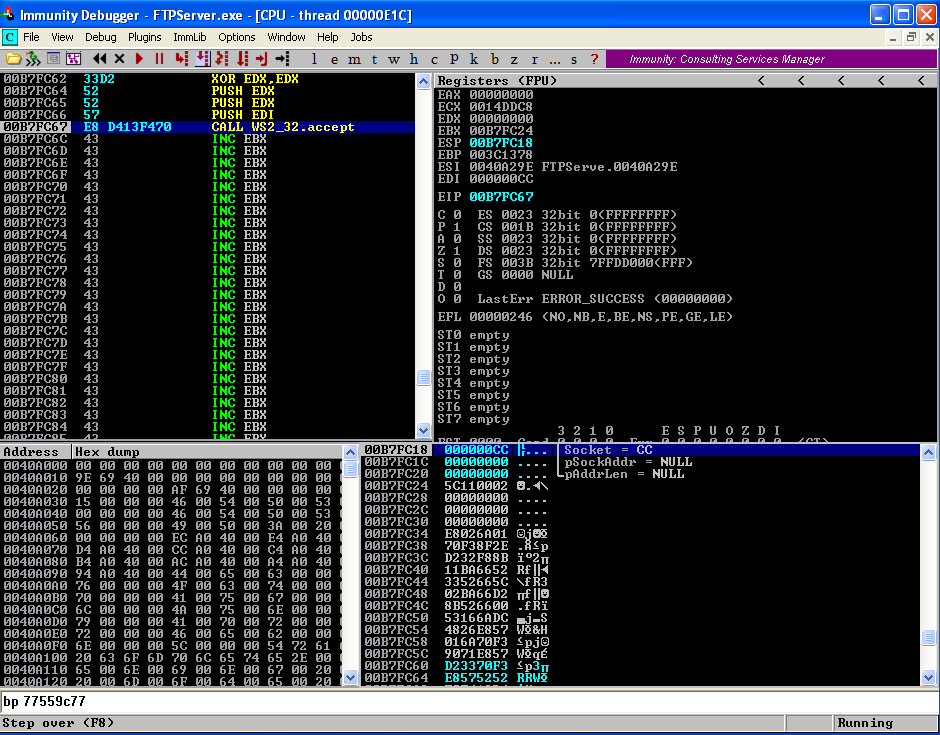The image size is (940, 735).
Task: Click disassembly pane scroll down arrow
Action: point(423,430)
